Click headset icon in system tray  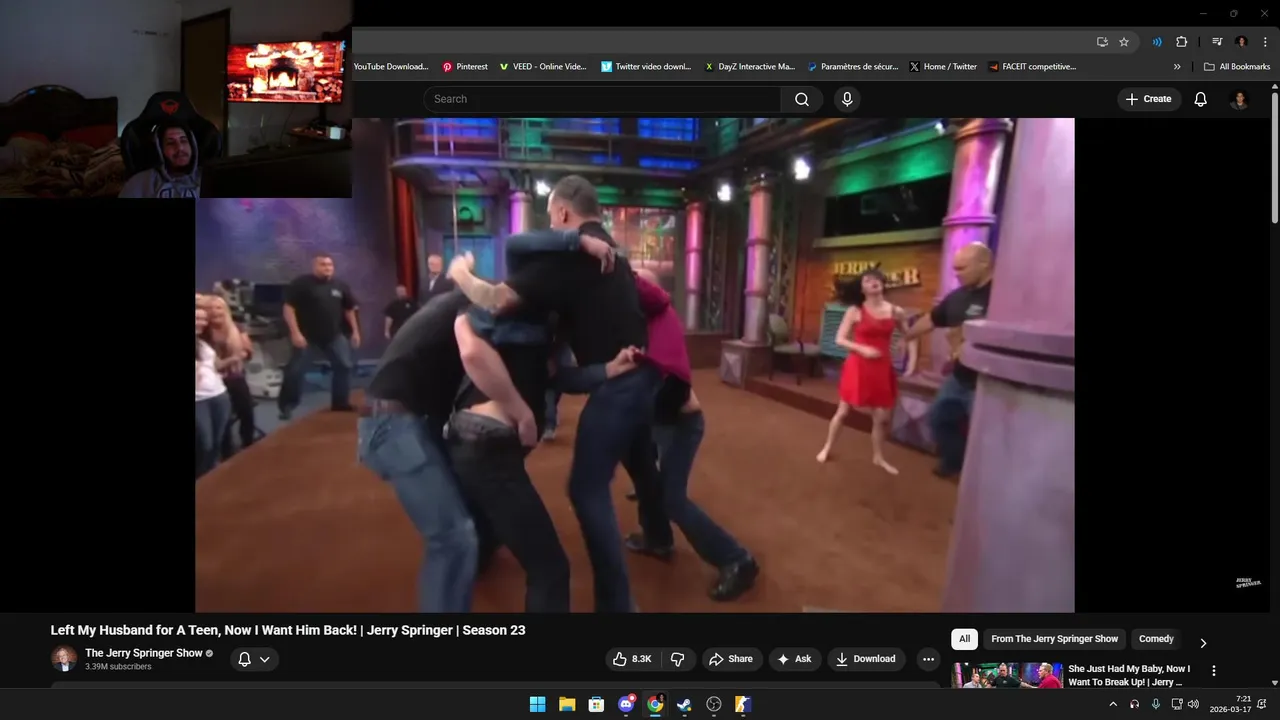1134,704
